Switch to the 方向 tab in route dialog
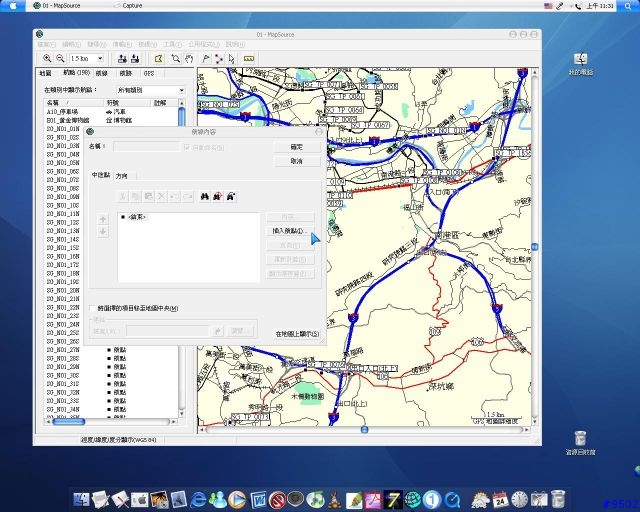The height and width of the screenshot is (512, 640). [122, 176]
